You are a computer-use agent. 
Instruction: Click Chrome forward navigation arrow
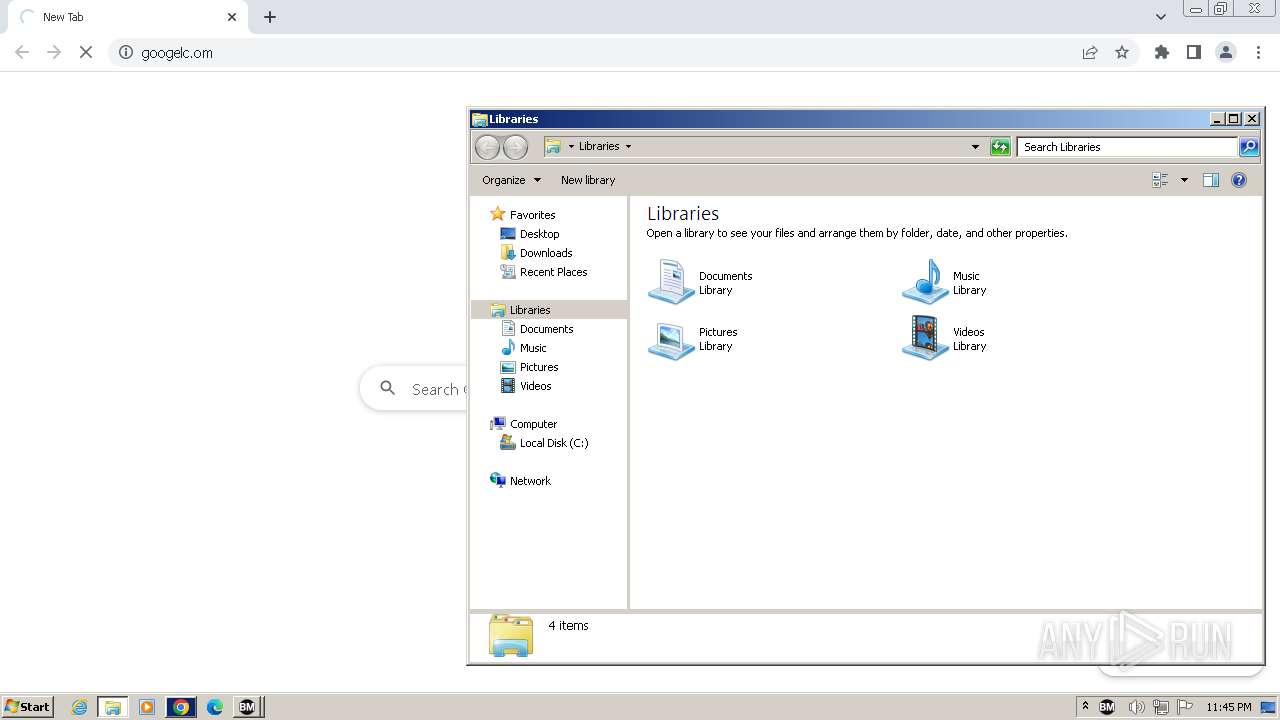point(54,53)
